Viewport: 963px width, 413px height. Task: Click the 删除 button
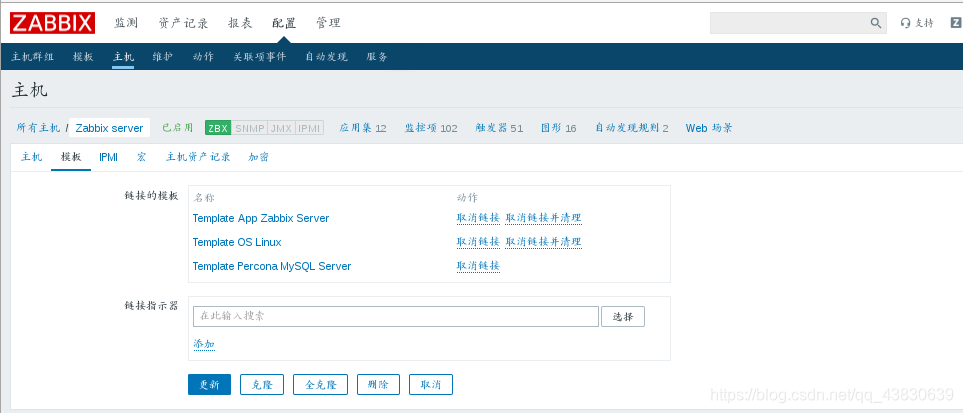tap(378, 385)
